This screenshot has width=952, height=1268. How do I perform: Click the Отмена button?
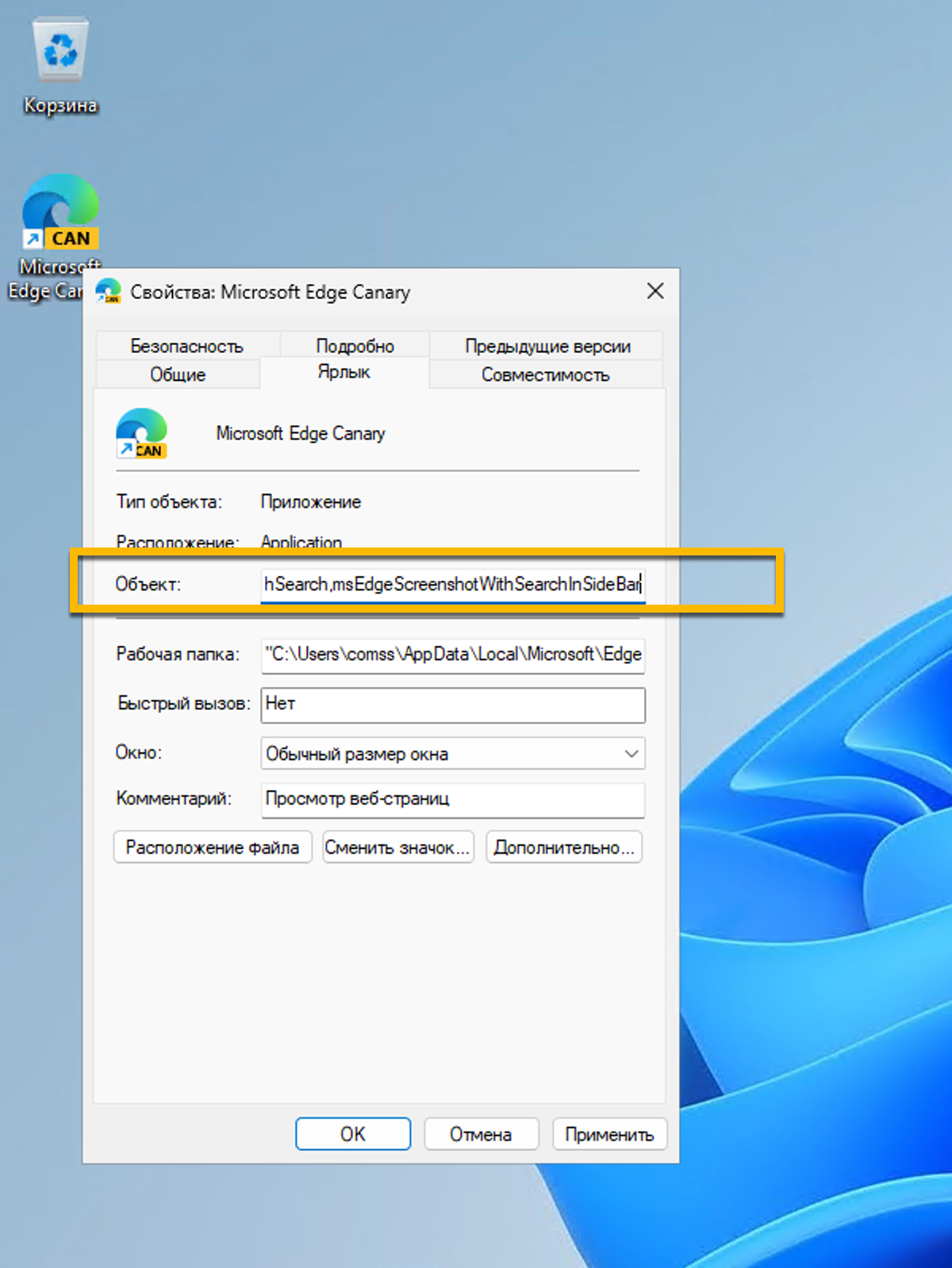point(482,1134)
